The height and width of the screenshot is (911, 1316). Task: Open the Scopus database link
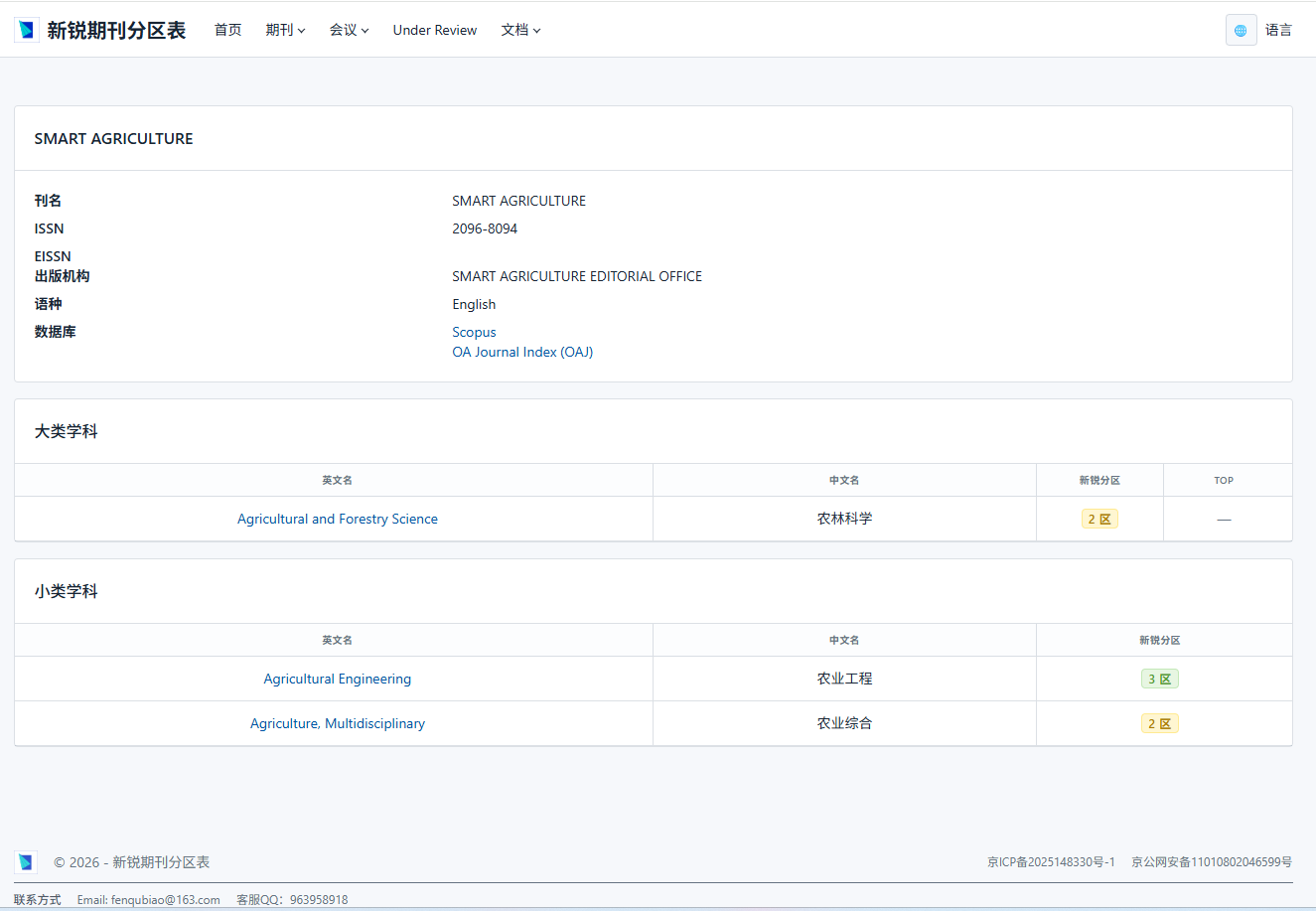click(x=474, y=332)
